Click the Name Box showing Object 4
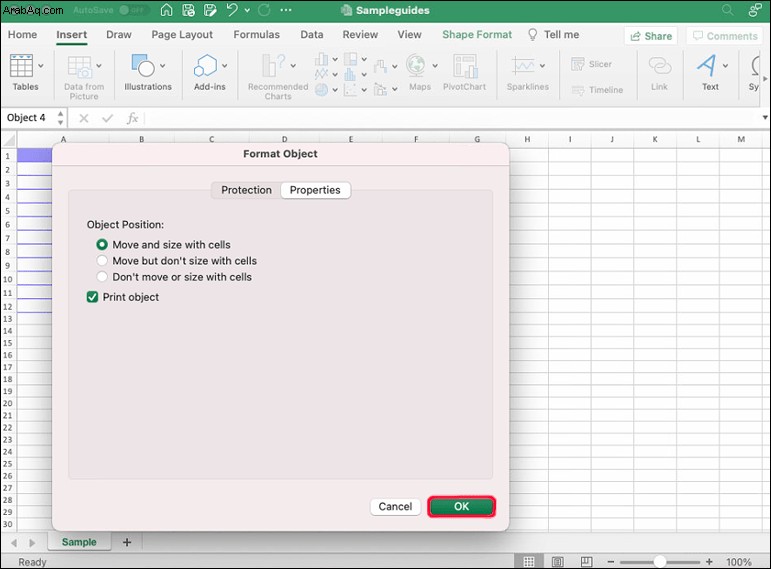Screen dimensions: 771x569 [x=29, y=118]
